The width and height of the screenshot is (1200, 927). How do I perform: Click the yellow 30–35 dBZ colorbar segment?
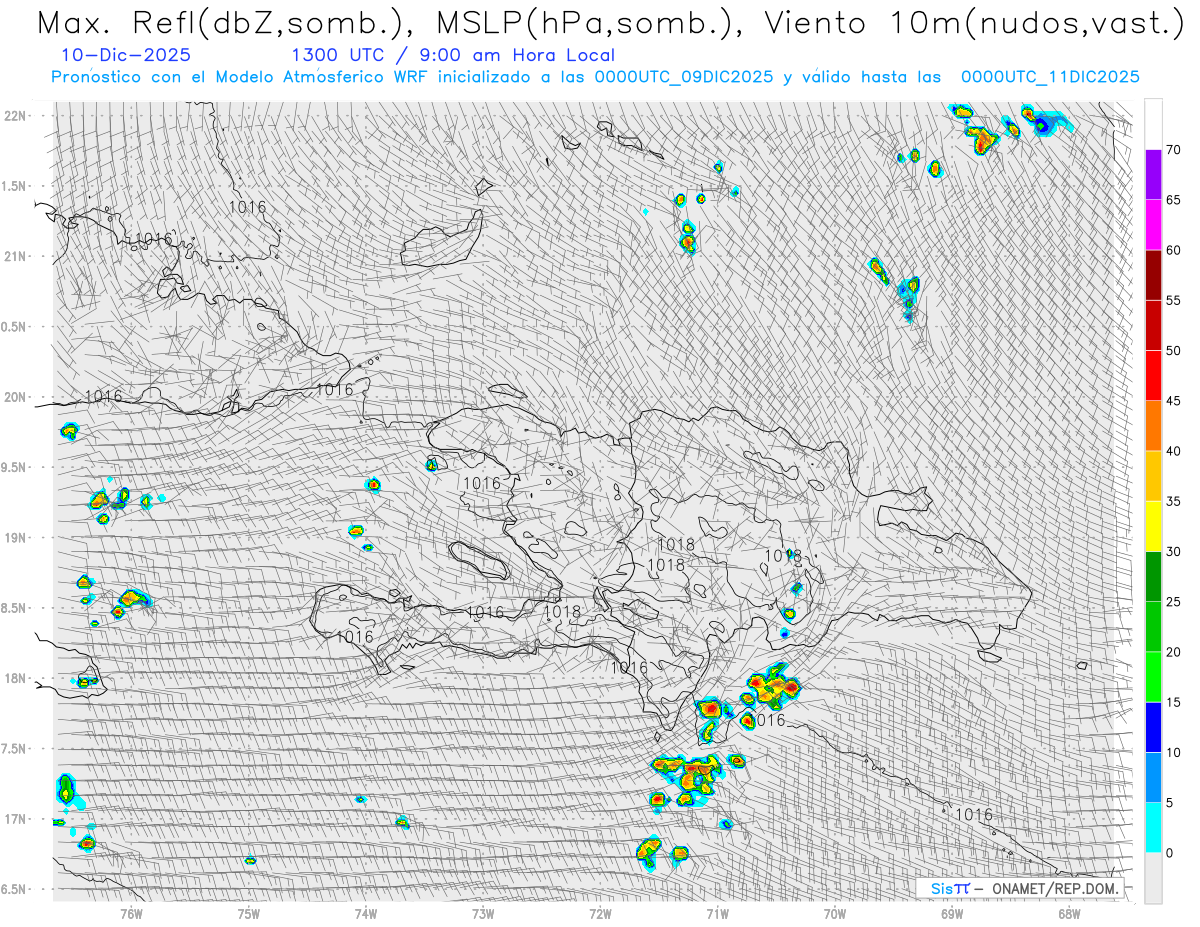pos(1153,526)
